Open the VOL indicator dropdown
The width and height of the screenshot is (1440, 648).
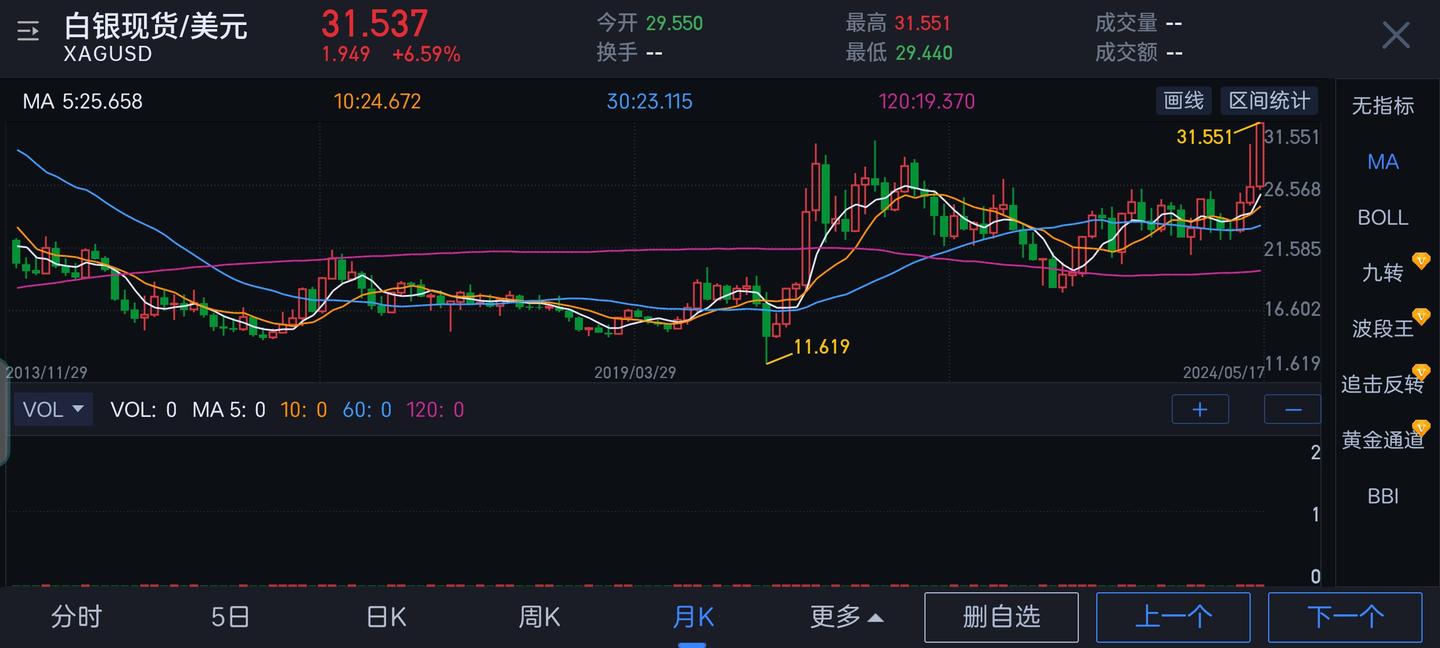point(52,409)
